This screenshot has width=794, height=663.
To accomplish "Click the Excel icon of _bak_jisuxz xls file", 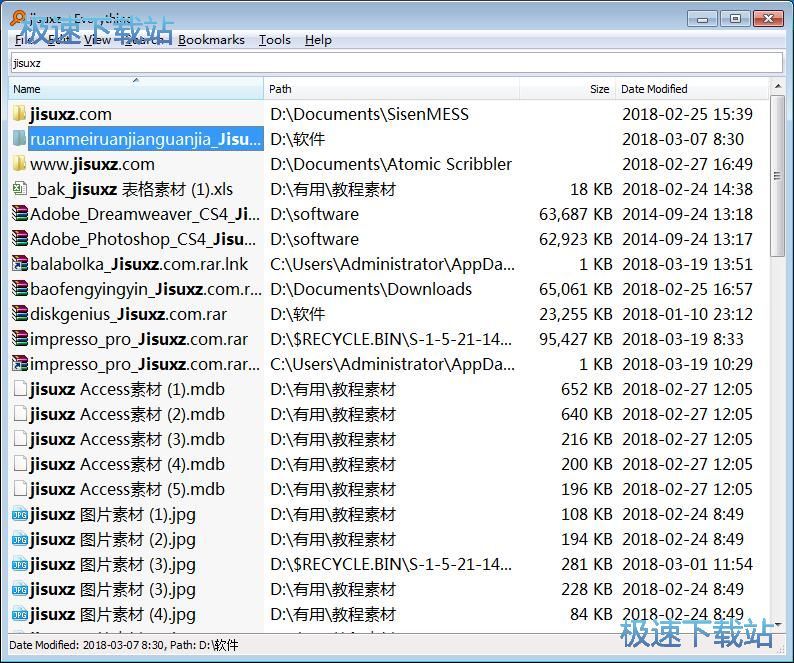I will click(x=19, y=189).
